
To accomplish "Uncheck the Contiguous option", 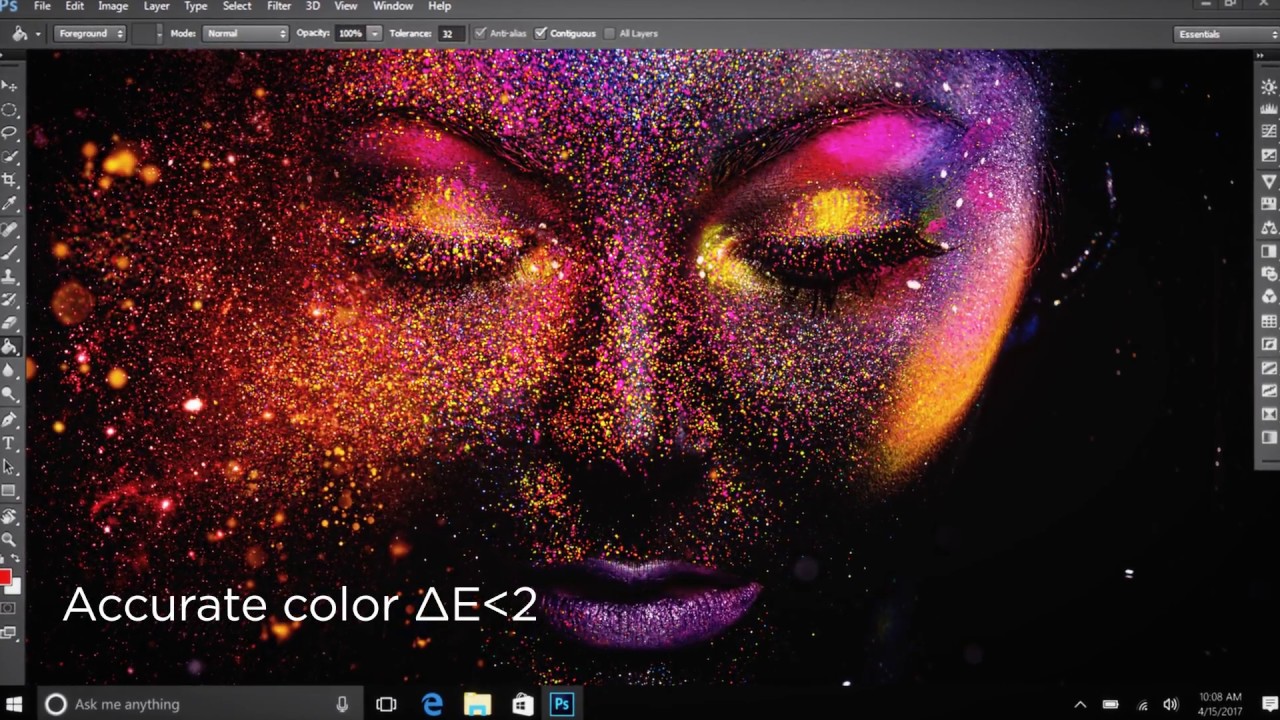I will 541,33.
